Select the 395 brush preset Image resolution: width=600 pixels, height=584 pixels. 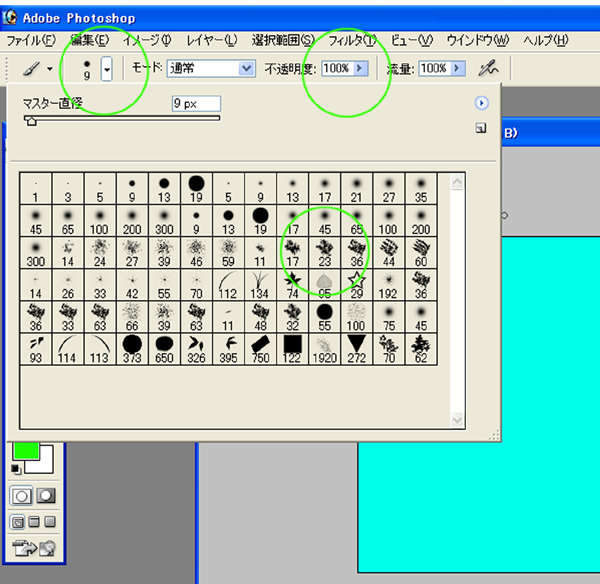tap(228, 349)
